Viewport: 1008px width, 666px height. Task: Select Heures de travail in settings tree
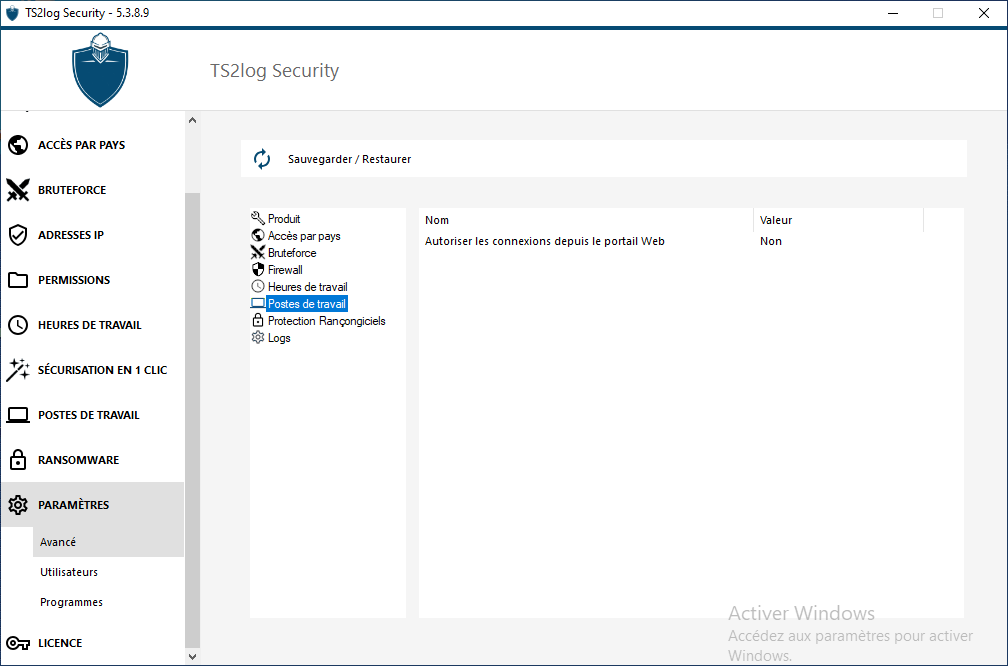307,287
